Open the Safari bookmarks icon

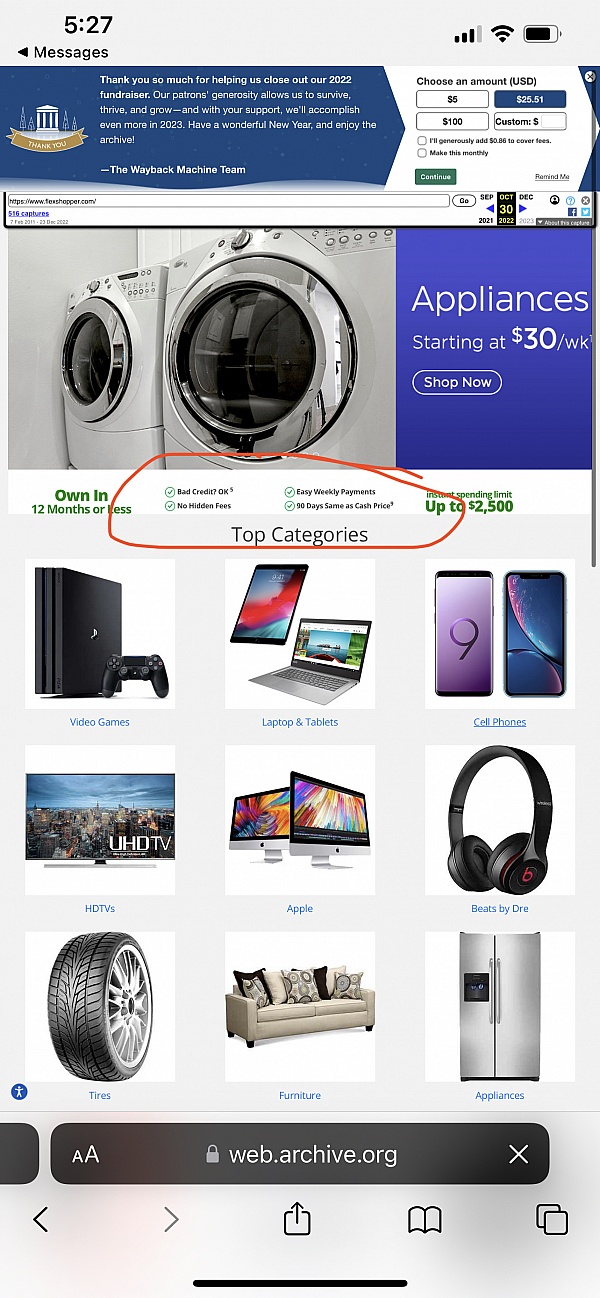pos(425,1219)
